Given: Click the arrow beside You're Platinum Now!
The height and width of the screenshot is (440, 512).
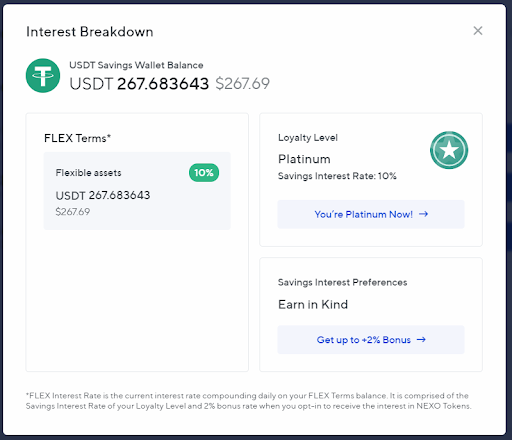Looking at the screenshot, I should click(x=423, y=214).
